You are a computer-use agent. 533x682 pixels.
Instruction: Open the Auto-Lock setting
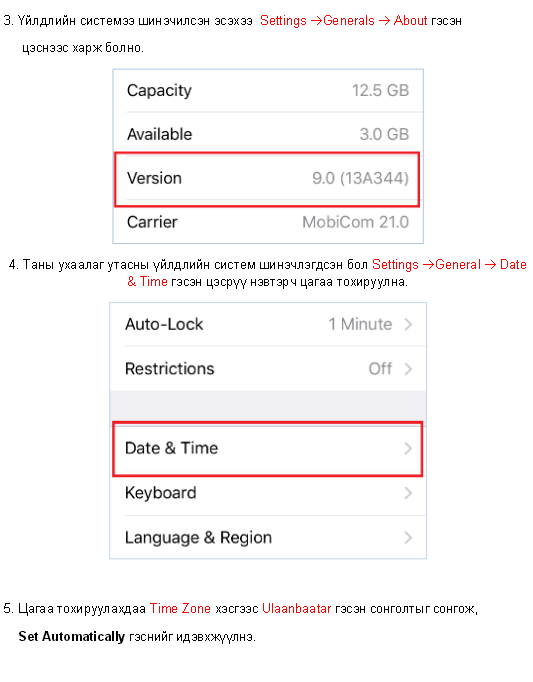pyautogui.click(x=268, y=324)
